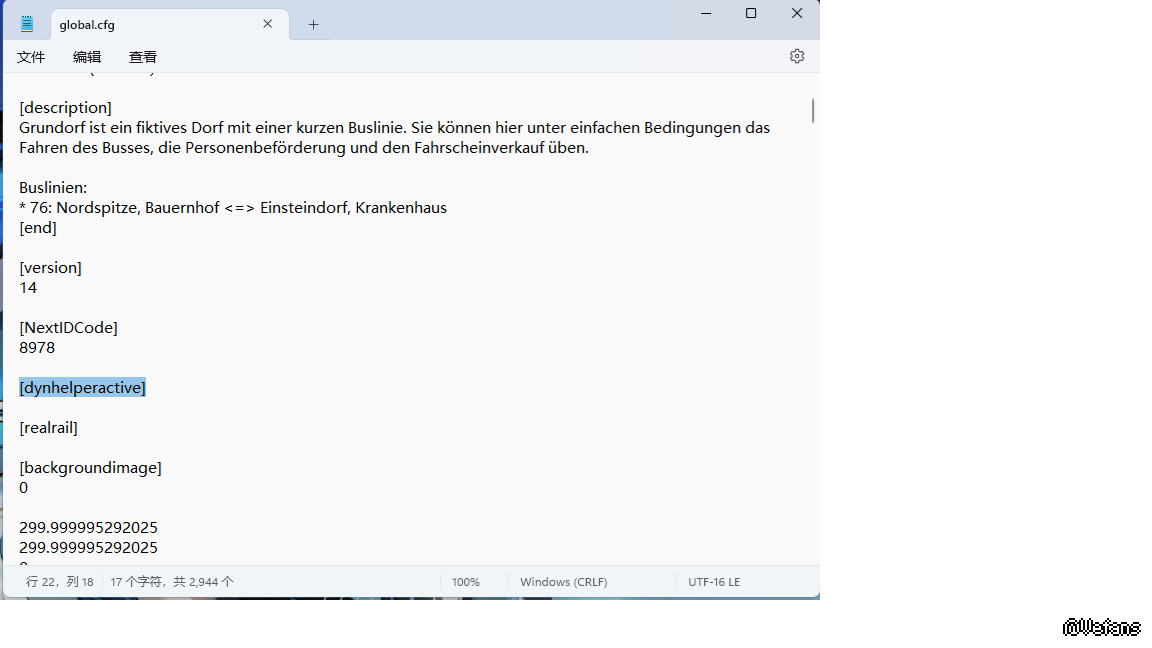Close the global.cfg tab
The image size is (1152, 648).
(x=267, y=24)
